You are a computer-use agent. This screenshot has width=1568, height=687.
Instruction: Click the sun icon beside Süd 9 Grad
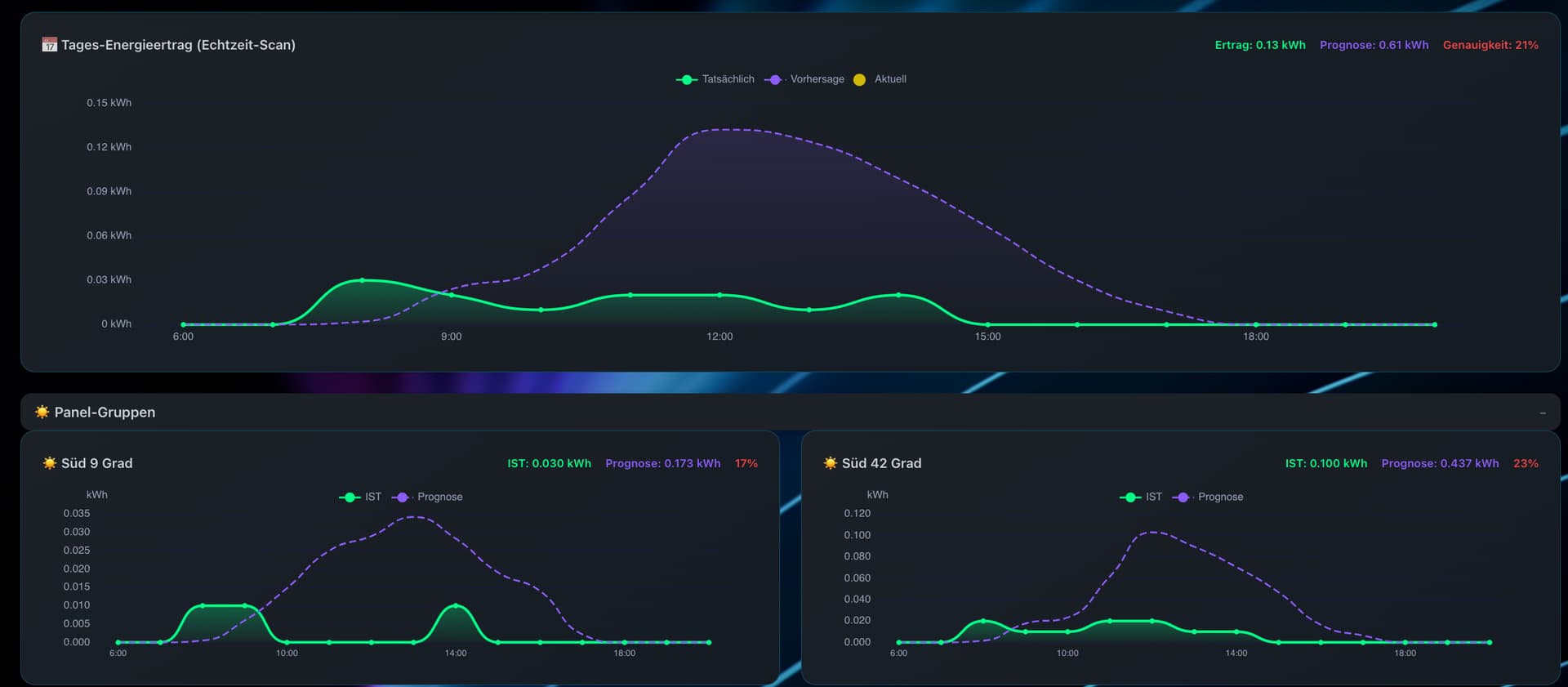50,463
